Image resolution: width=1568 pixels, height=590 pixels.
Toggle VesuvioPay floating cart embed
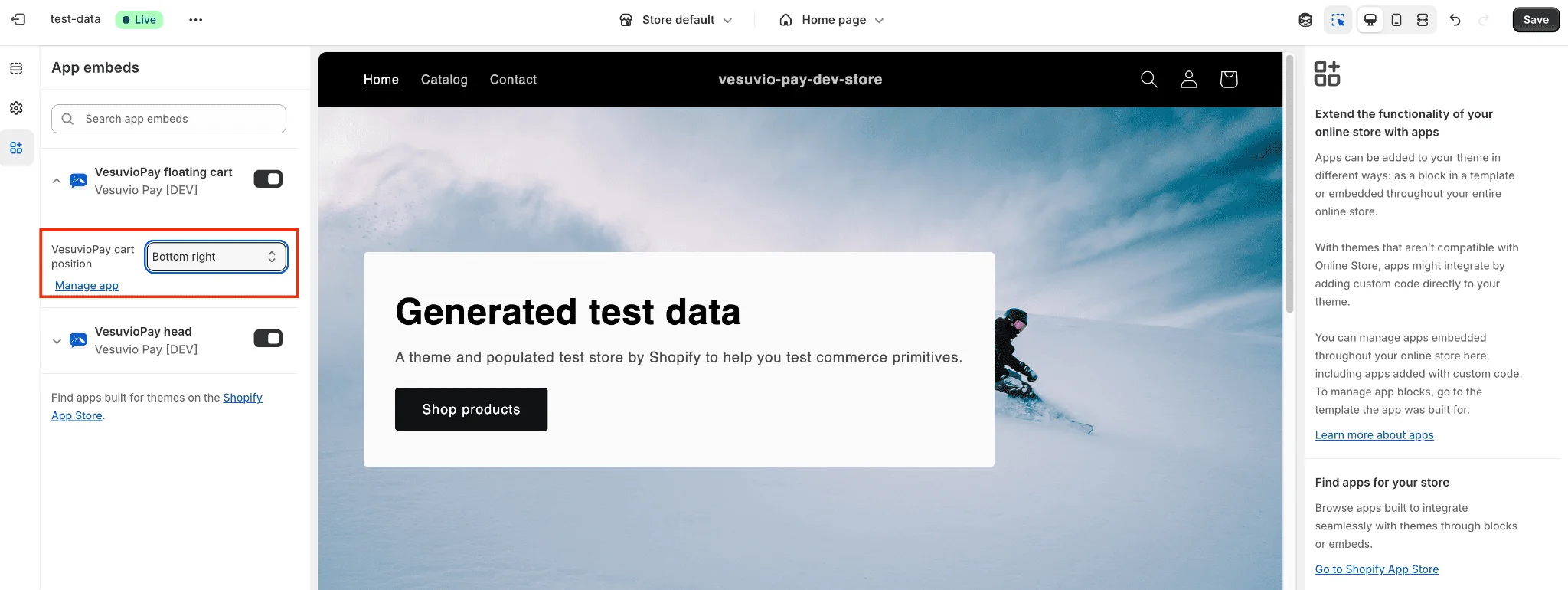[x=268, y=179]
